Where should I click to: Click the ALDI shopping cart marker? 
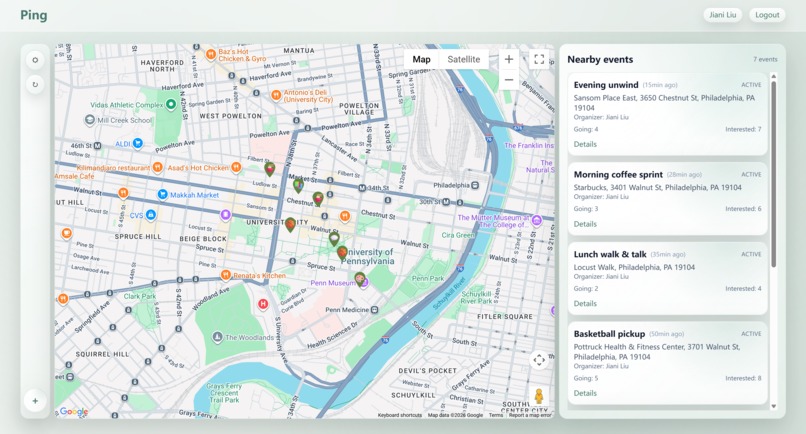[138, 143]
